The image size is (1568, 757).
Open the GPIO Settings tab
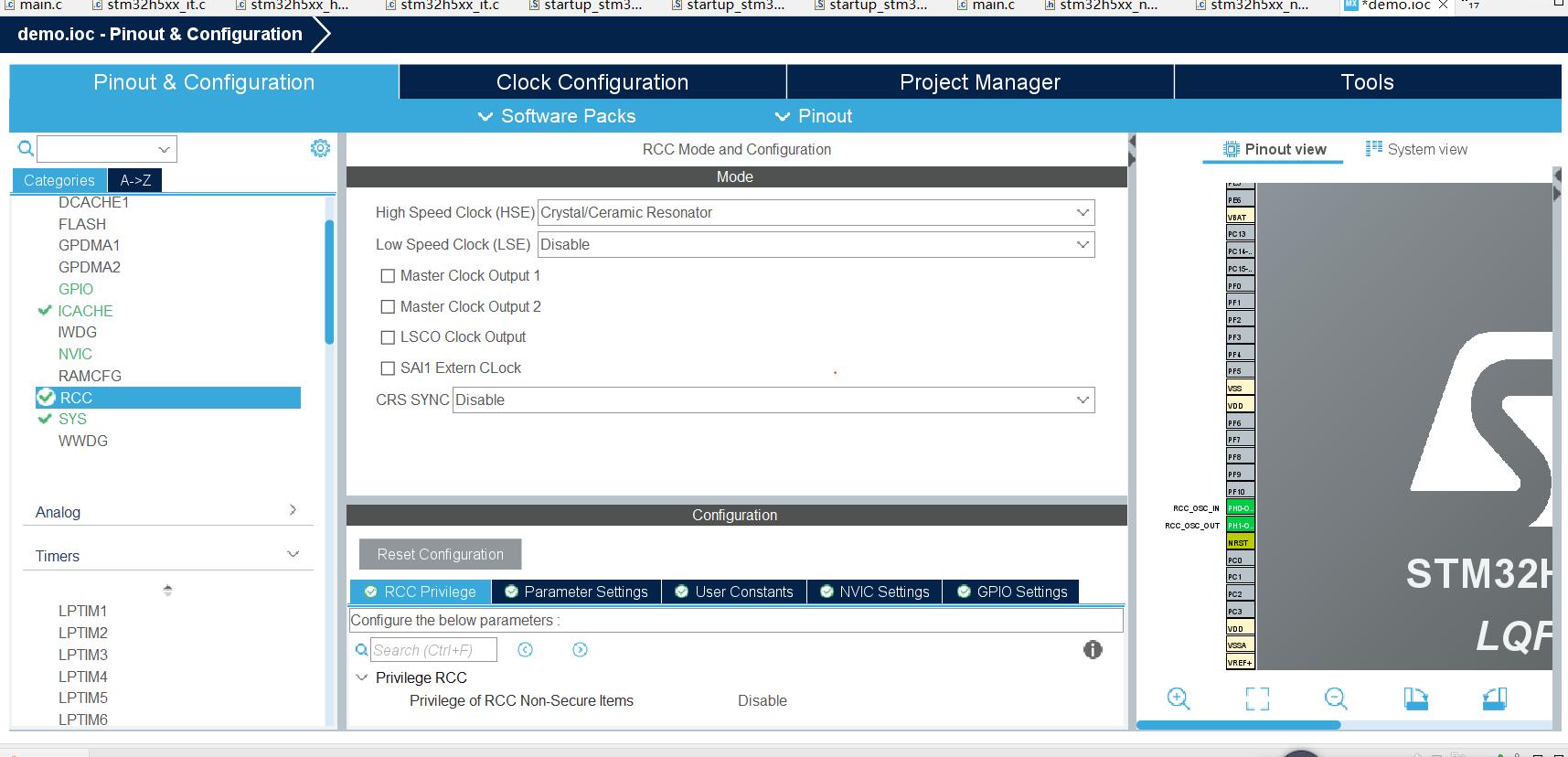tap(1012, 592)
